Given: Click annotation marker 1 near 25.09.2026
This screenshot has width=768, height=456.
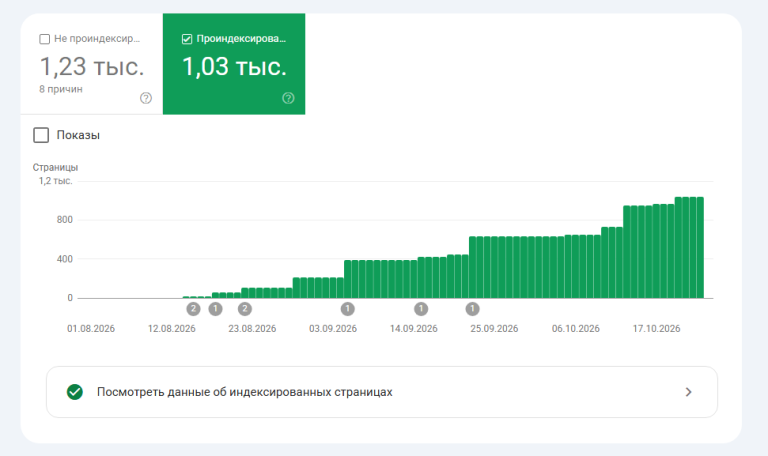Looking at the screenshot, I should click(473, 309).
